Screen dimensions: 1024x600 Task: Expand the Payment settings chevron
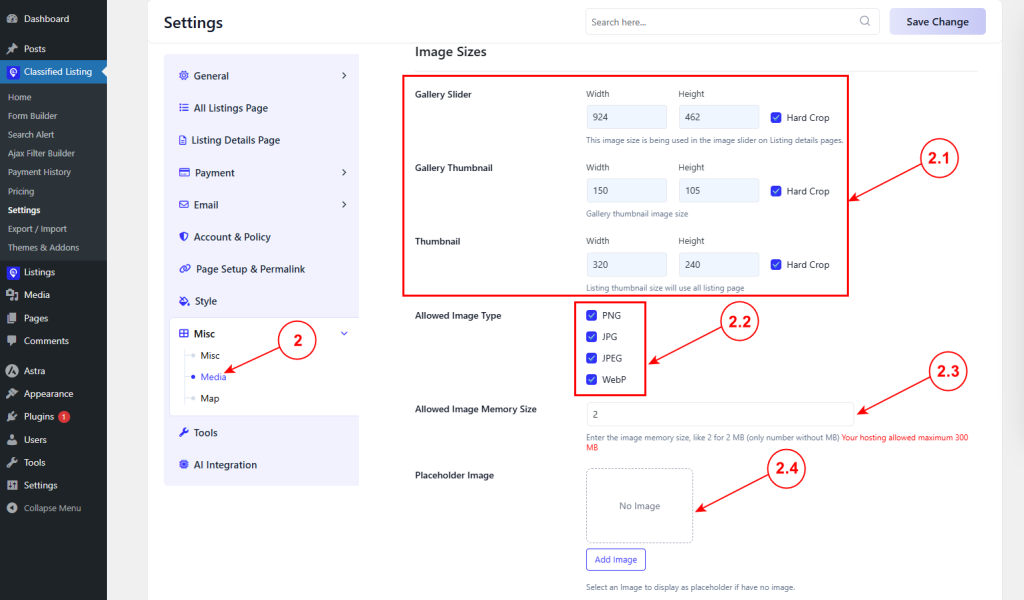pyautogui.click(x=344, y=172)
